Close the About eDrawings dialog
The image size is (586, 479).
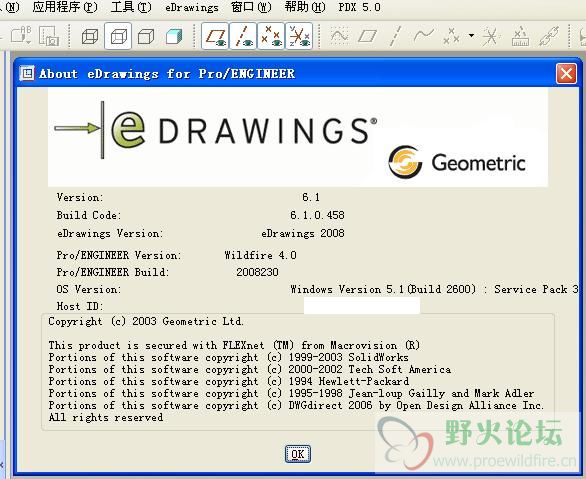(x=566, y=74)
